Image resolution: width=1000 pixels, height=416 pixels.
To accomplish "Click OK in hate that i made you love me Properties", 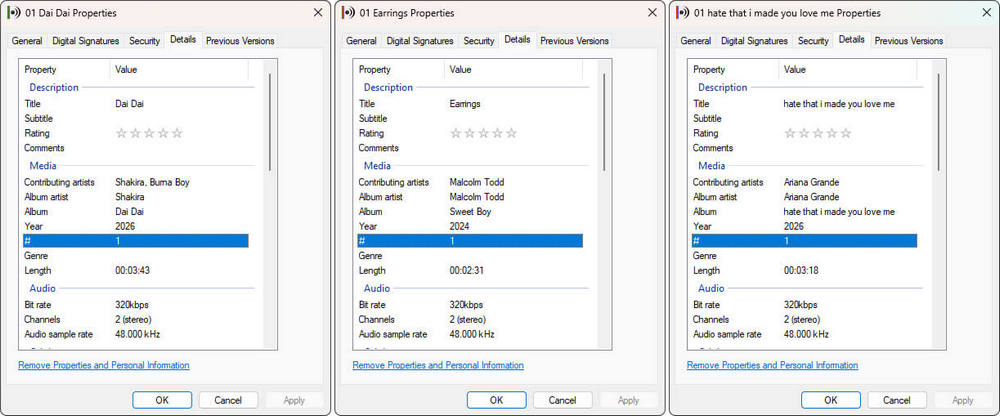I will (x=830, y=400).
